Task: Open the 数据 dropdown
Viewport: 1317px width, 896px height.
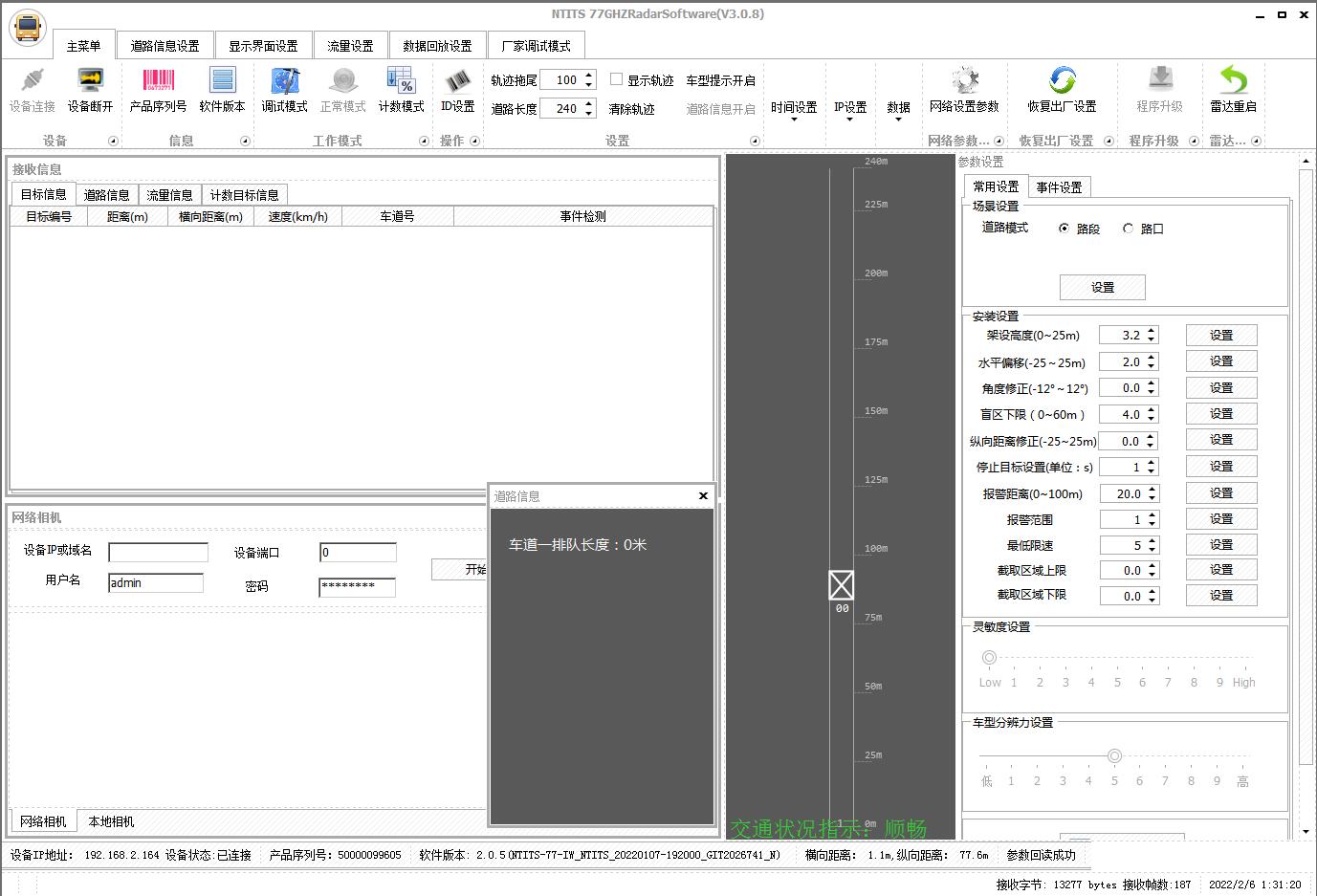Action: (x=898, y=112)
